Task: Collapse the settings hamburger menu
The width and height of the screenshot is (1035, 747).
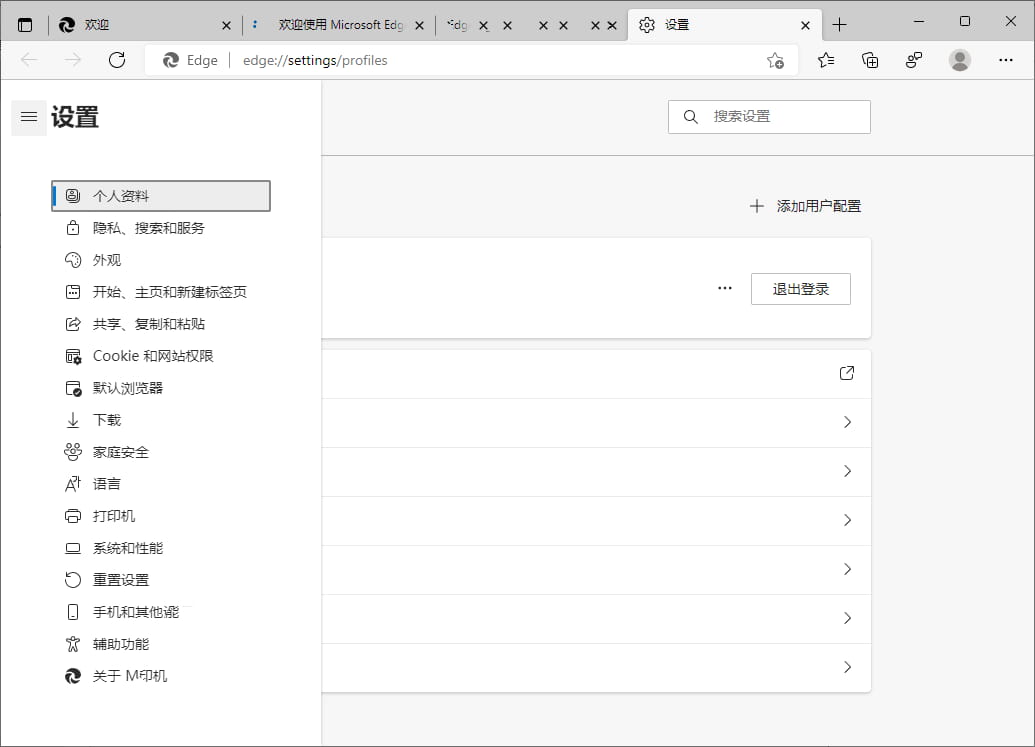Action: click(29, 117)
